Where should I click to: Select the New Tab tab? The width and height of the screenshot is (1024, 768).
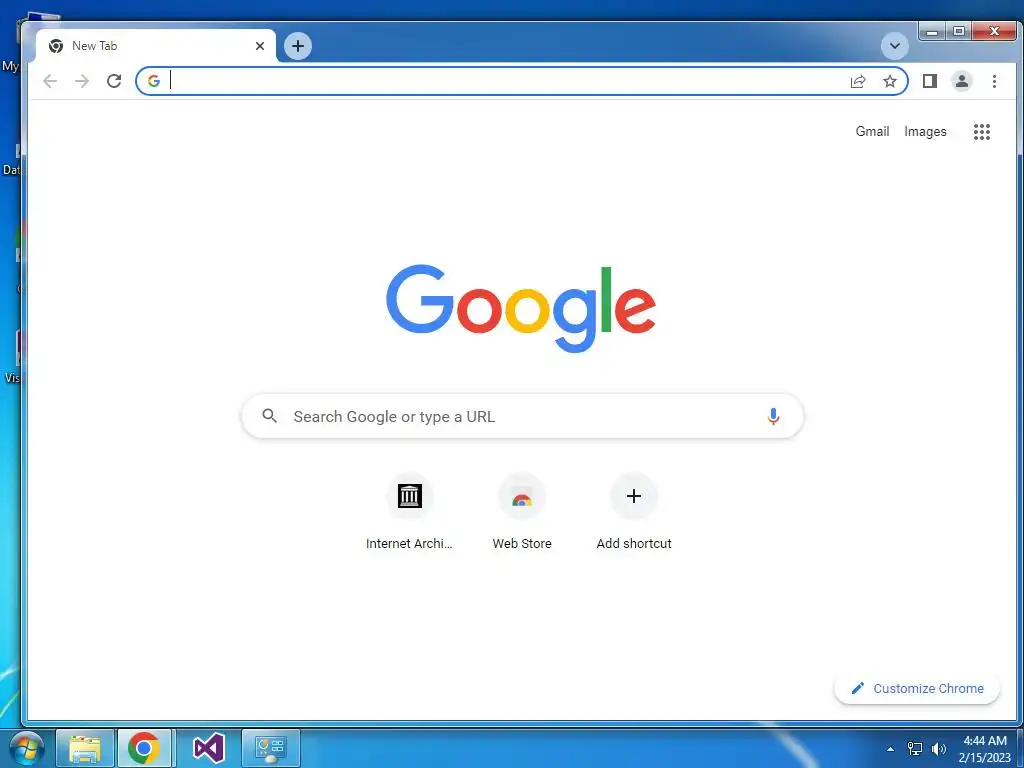pos(155,46)
